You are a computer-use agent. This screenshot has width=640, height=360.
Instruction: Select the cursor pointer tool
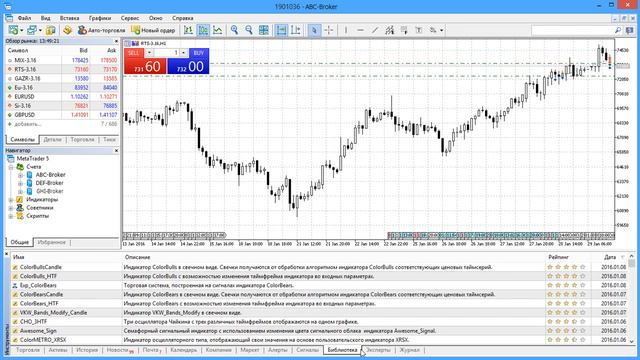pos(314,30)
